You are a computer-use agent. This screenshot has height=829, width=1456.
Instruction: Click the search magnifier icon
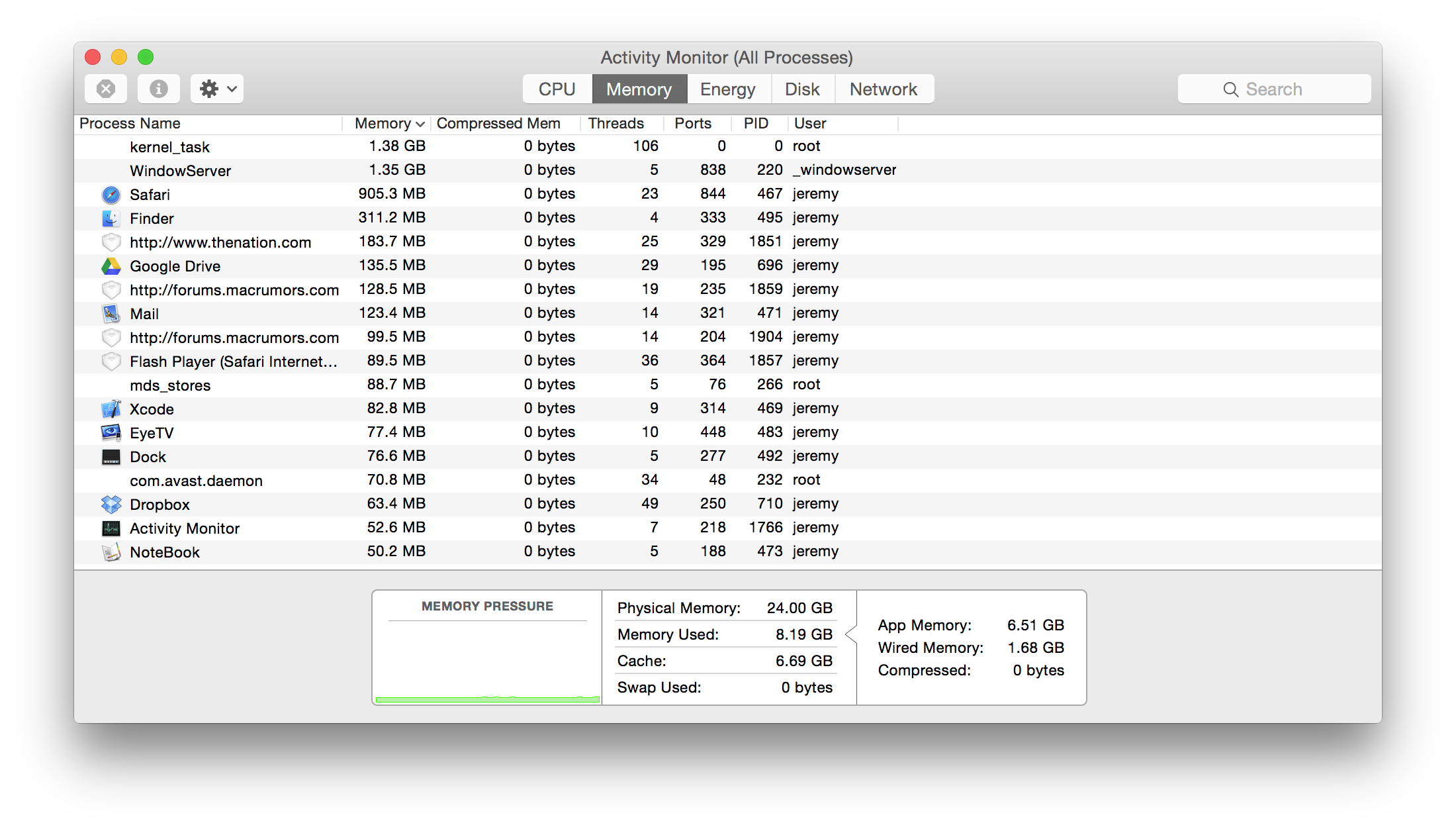[1230, 89]
